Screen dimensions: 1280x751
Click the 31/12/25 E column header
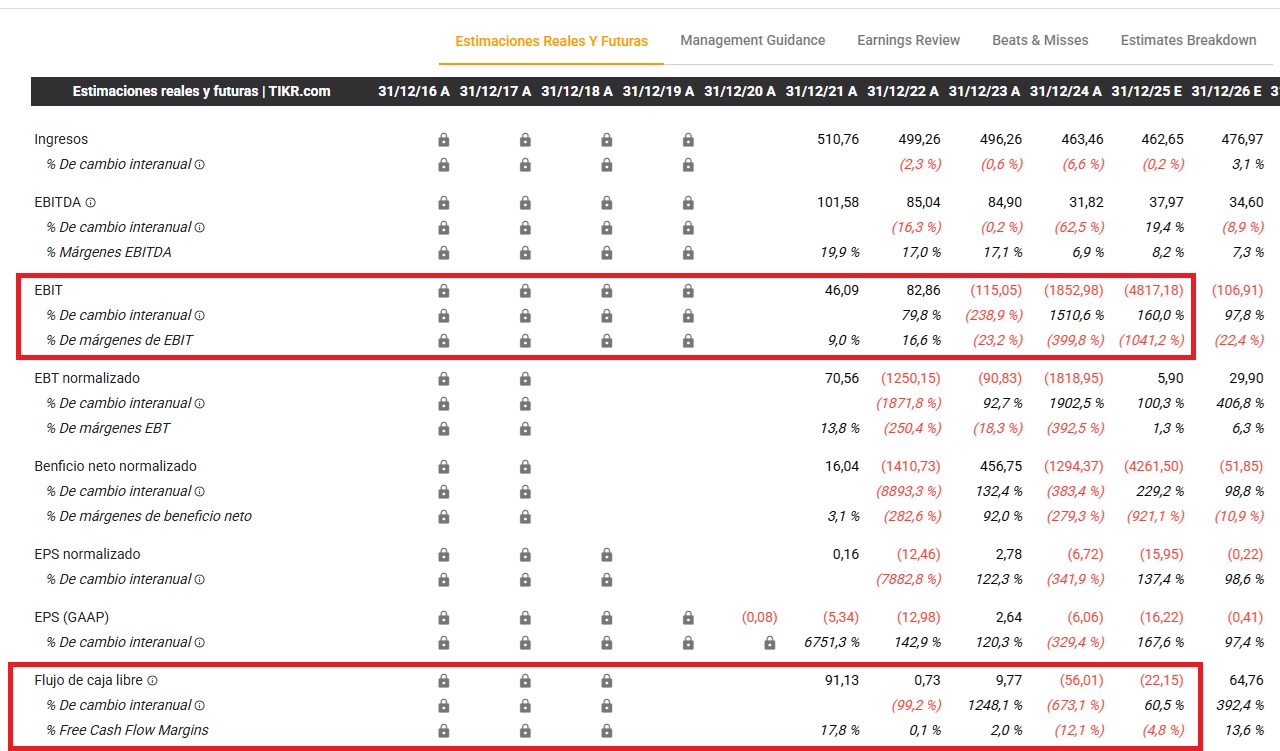coord(1146,91)
